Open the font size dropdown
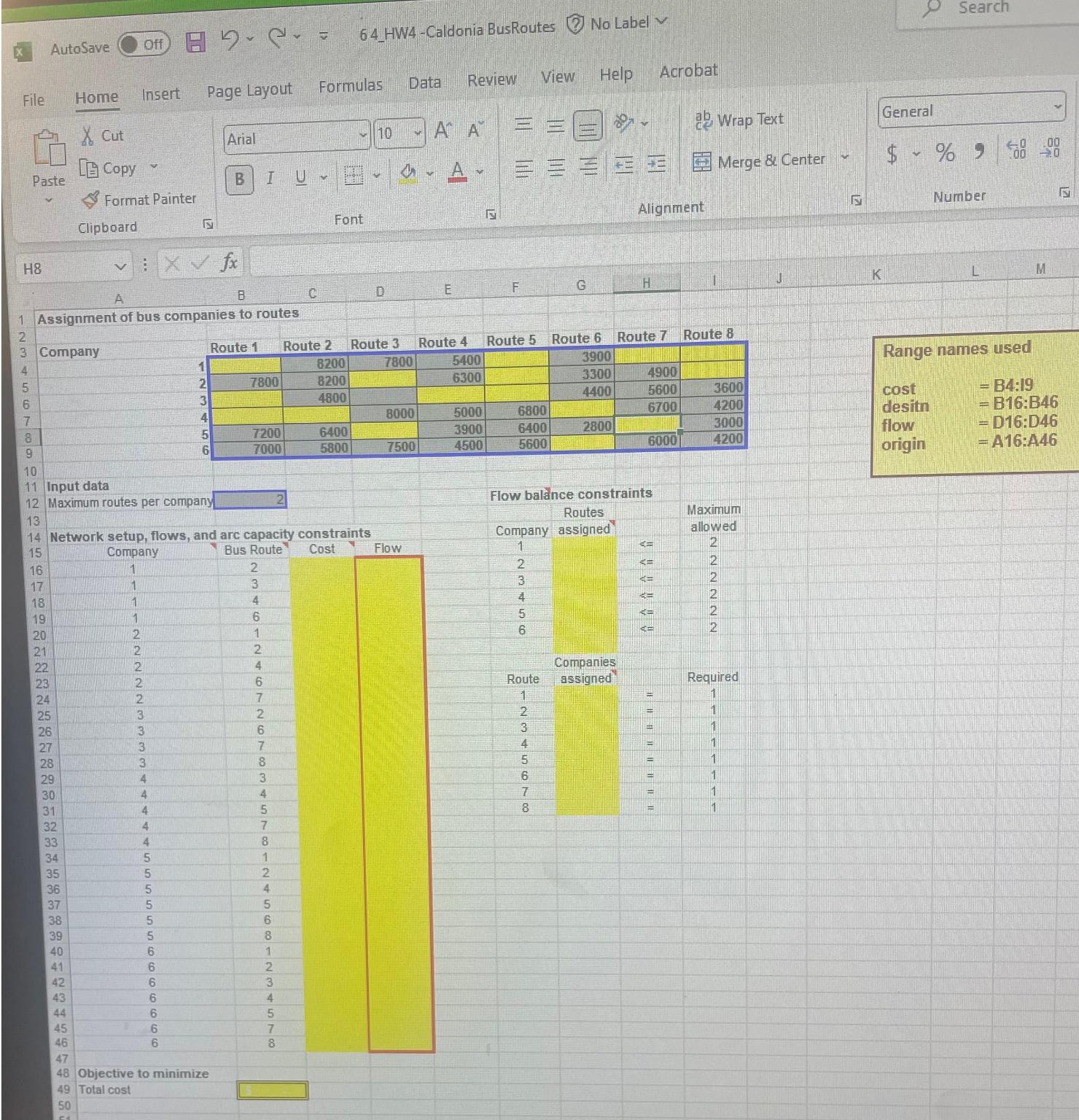The width and height of the screenshot is (1079, 1120). click(x=417, y=133)
